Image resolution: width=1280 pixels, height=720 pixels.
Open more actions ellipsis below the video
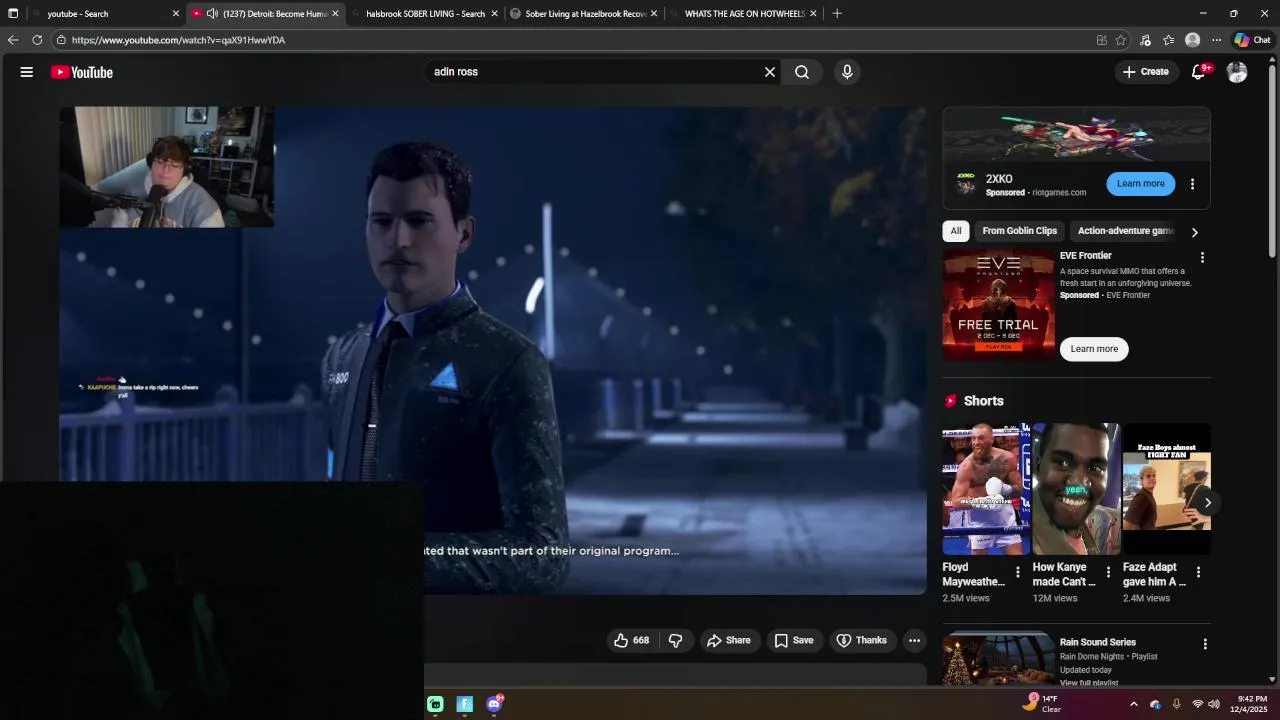(x=914, y=640)
